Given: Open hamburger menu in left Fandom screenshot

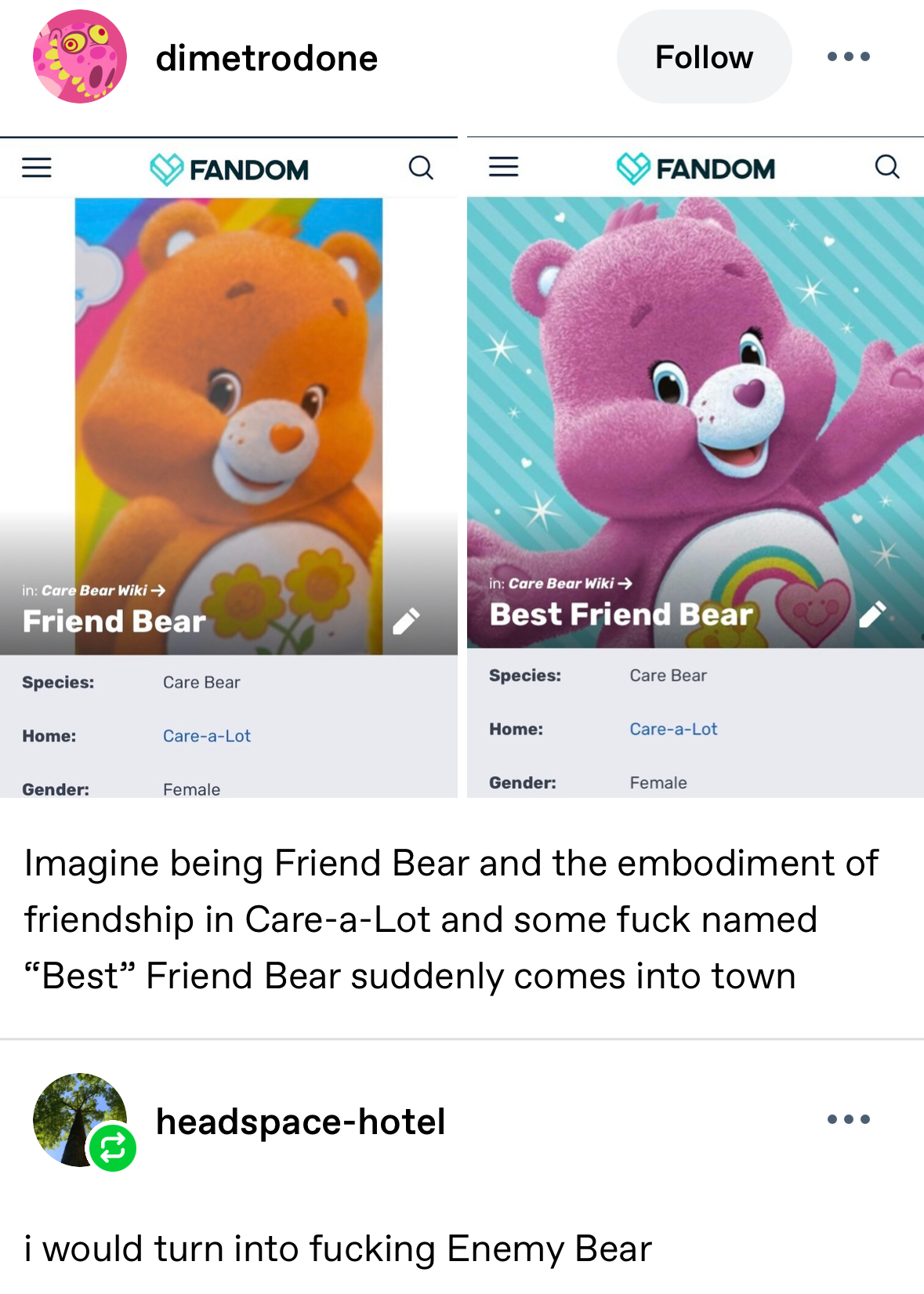Looking at the screenshot, I should (37, 167).
